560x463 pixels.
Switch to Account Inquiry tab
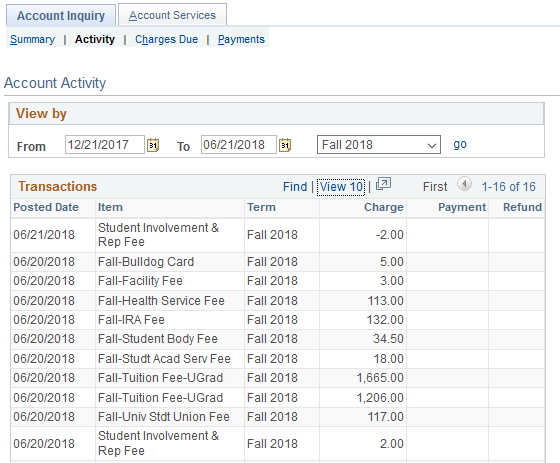coord(61,15)
